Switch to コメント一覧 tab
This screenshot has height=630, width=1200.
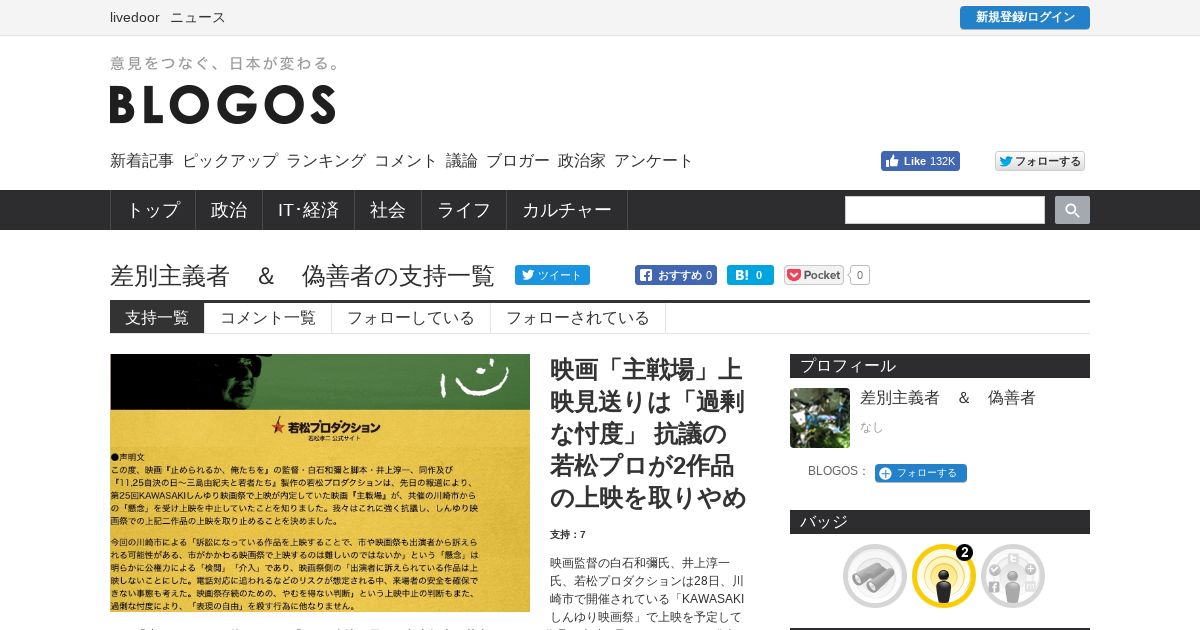(x=268, y=318)
